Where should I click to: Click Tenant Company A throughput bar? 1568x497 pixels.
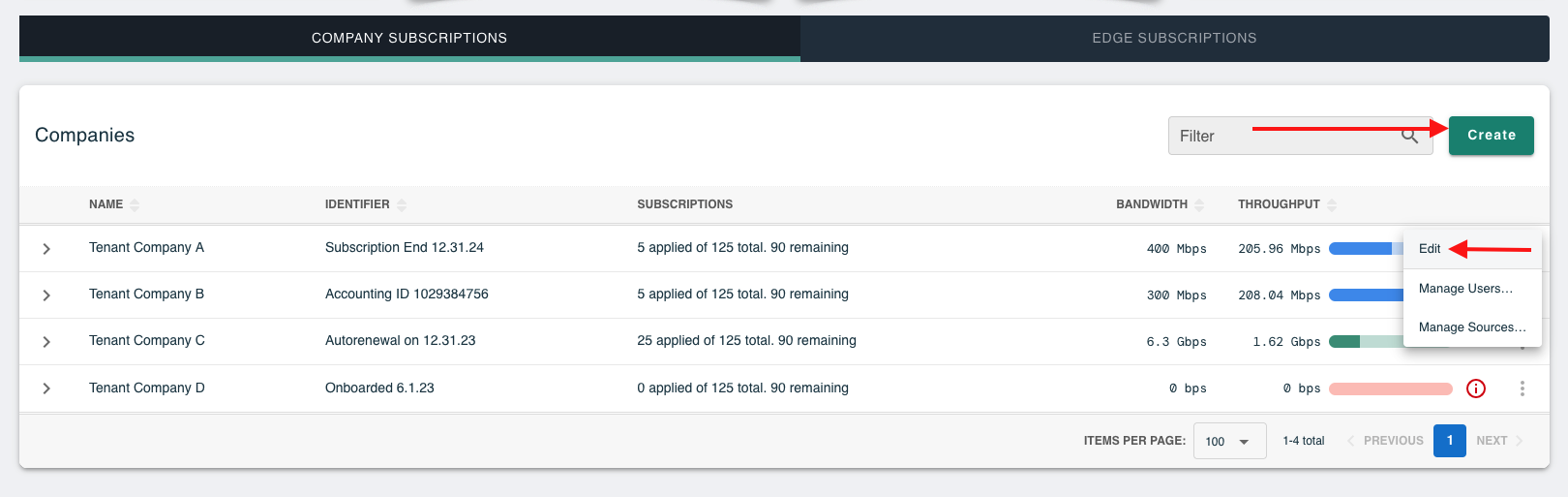(x=1366, y=249)
